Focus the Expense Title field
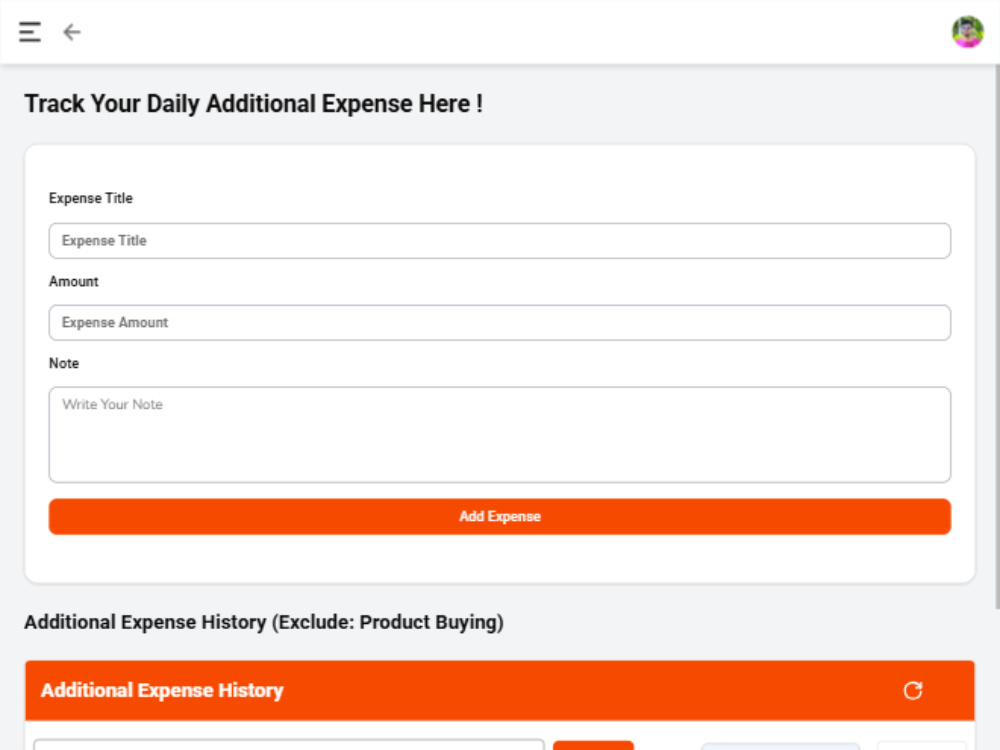Screen dimensions: 1000x750 tap(499, 241)
